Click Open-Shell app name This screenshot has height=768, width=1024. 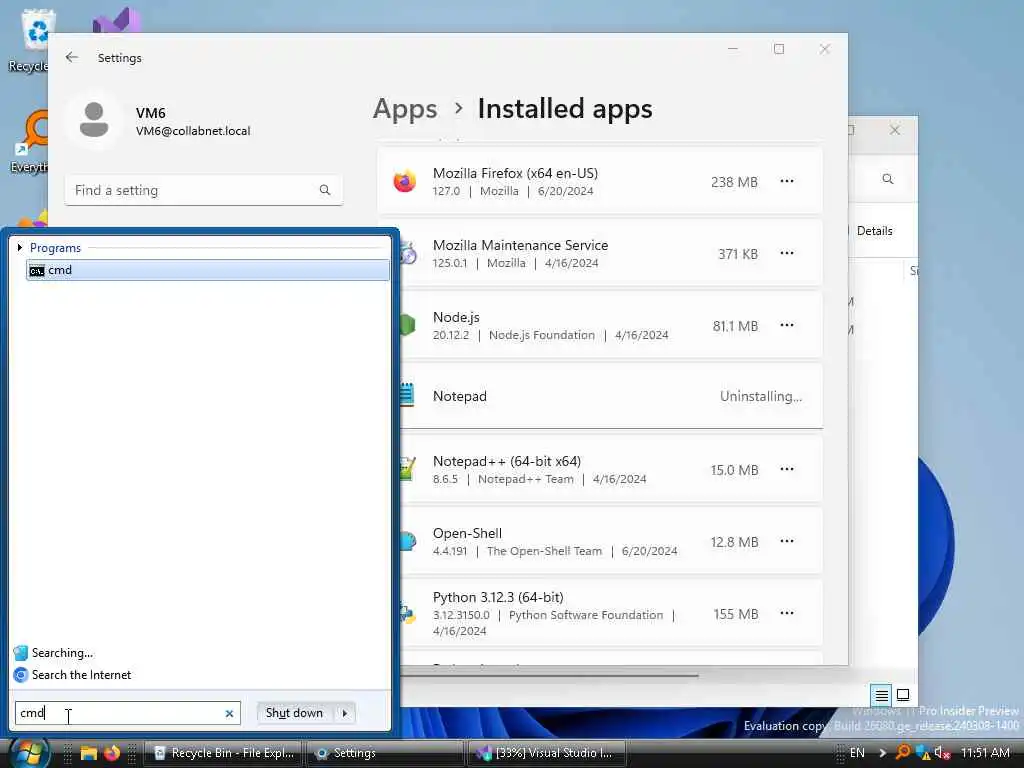(x=467, y=533)
